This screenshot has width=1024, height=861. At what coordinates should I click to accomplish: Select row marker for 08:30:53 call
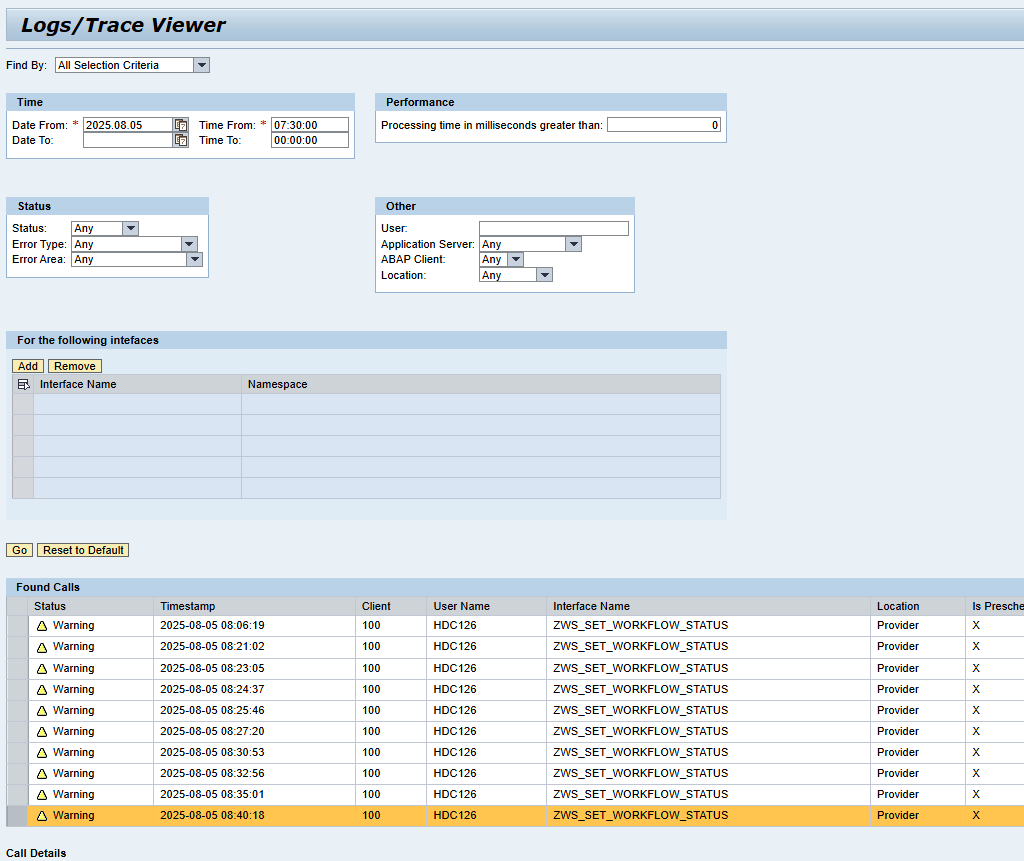tap(17, 753)
